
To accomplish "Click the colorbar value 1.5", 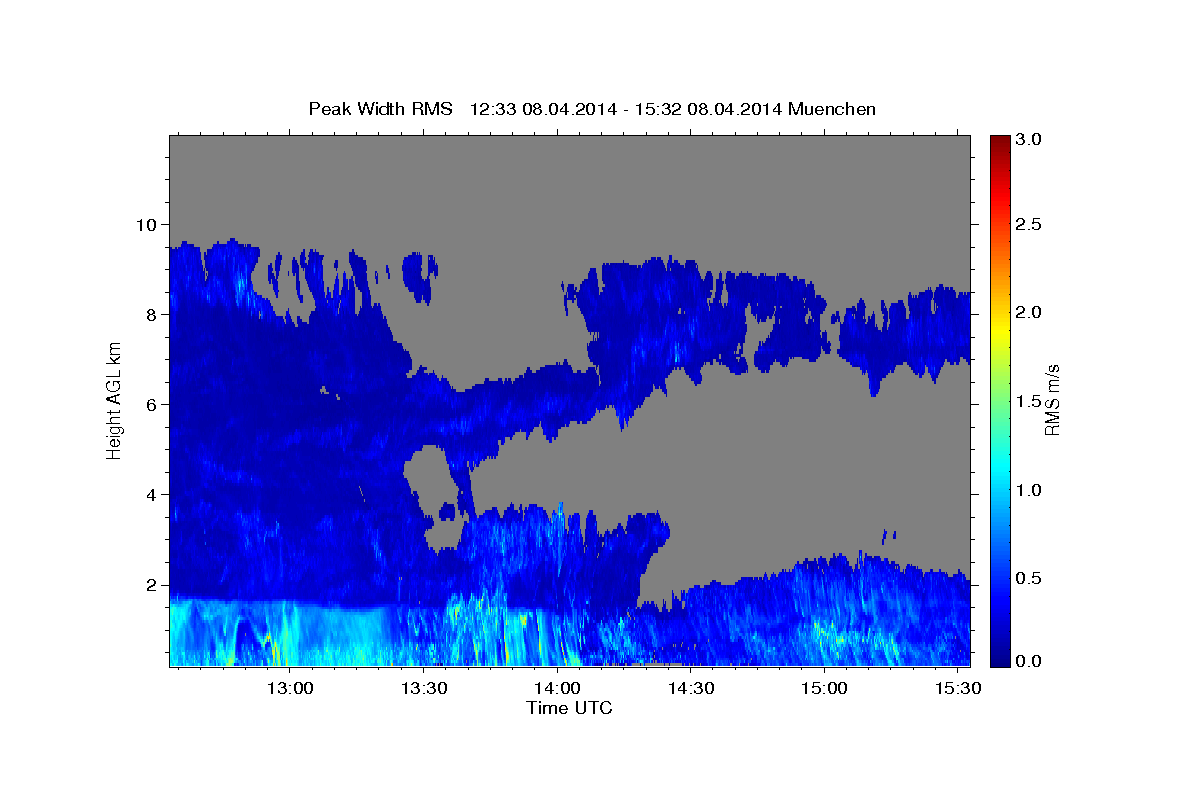I will 1029,401.
